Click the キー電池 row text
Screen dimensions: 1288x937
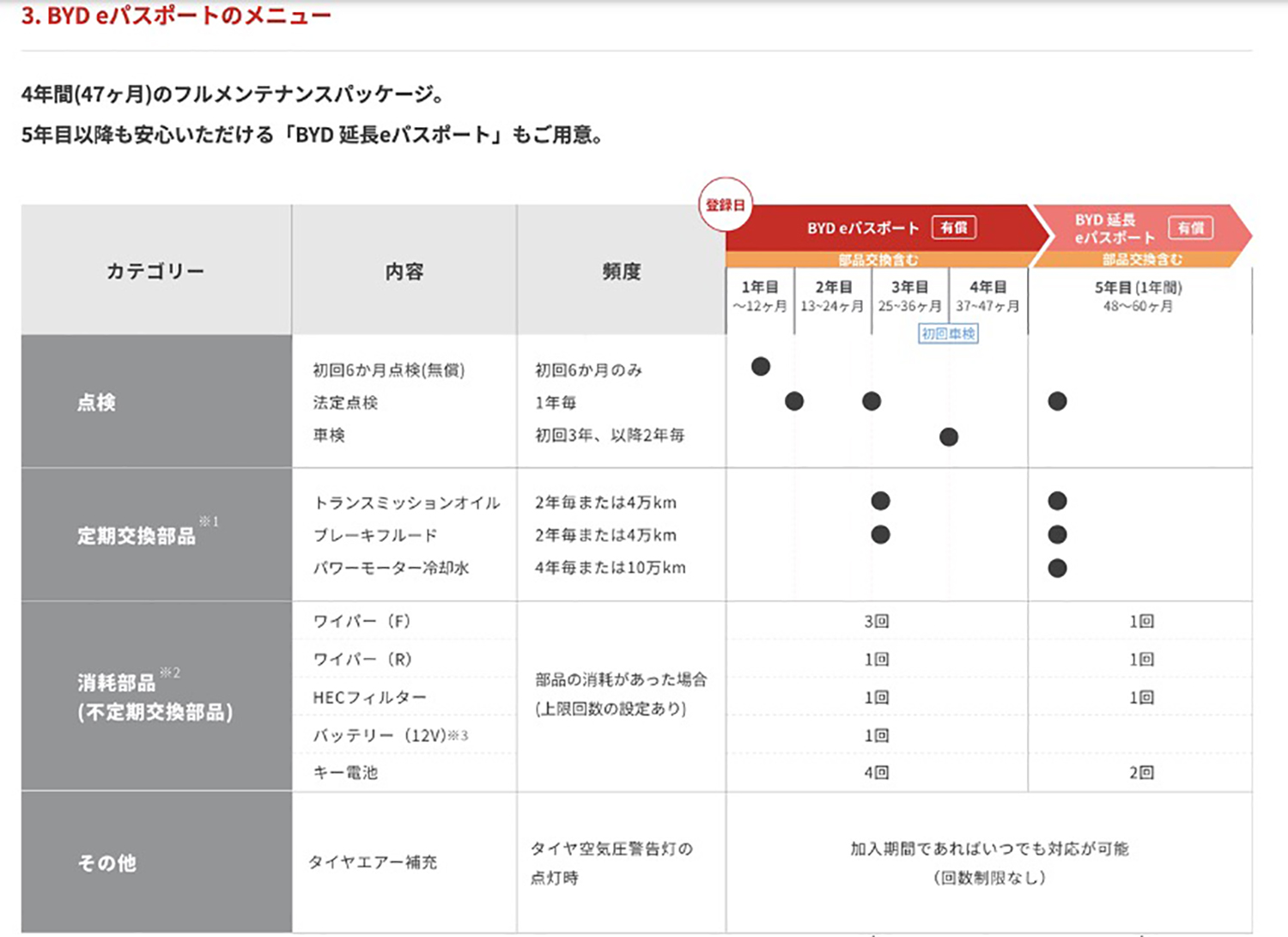click(345, 772)
